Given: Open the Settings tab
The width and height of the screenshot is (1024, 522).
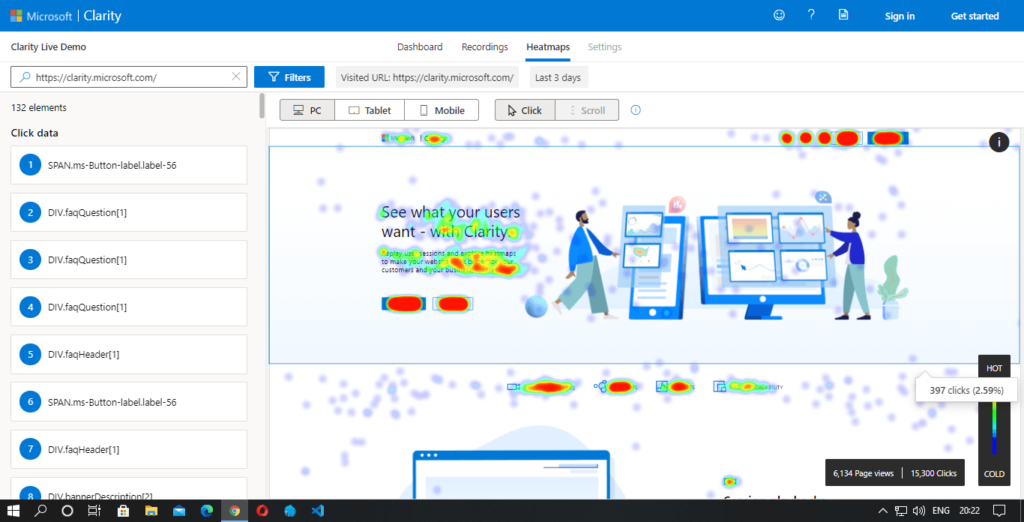Looking at the screenshot, I should click(605, 47).
